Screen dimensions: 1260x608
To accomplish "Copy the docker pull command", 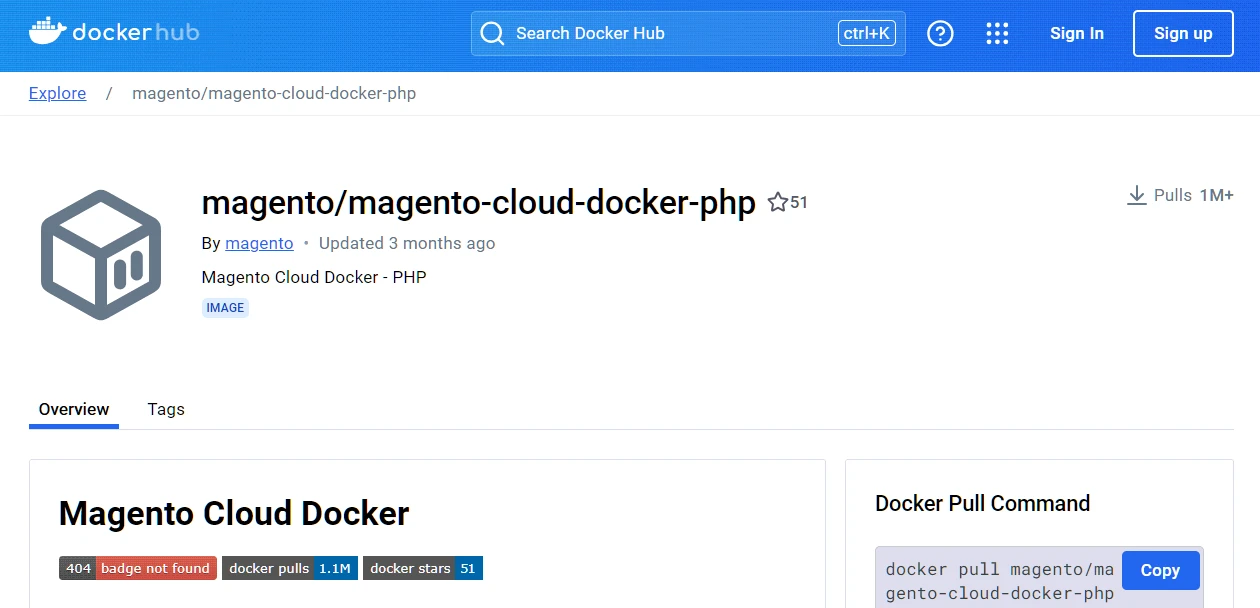I will tap(1159, 570).
